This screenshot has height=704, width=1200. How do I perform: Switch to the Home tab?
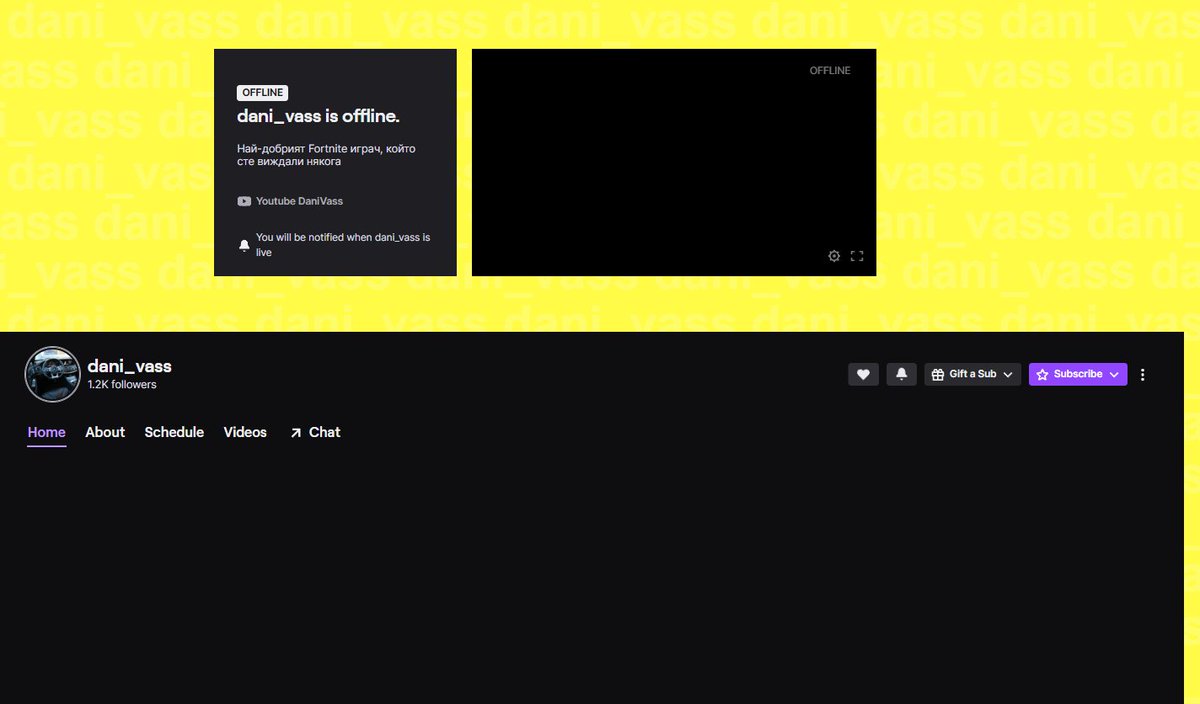(47, 432)
